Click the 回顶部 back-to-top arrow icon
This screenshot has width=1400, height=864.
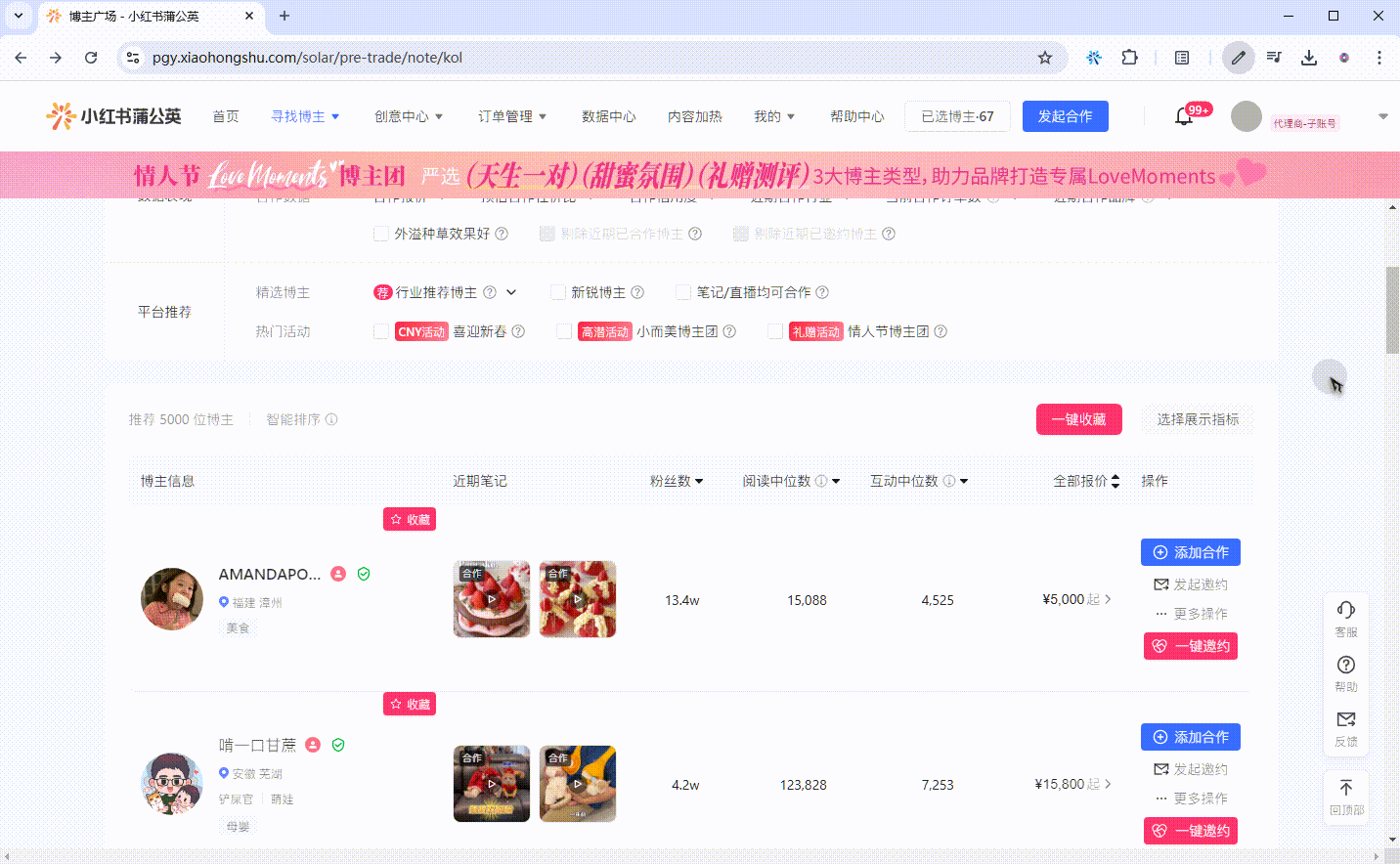point(1346,788)
